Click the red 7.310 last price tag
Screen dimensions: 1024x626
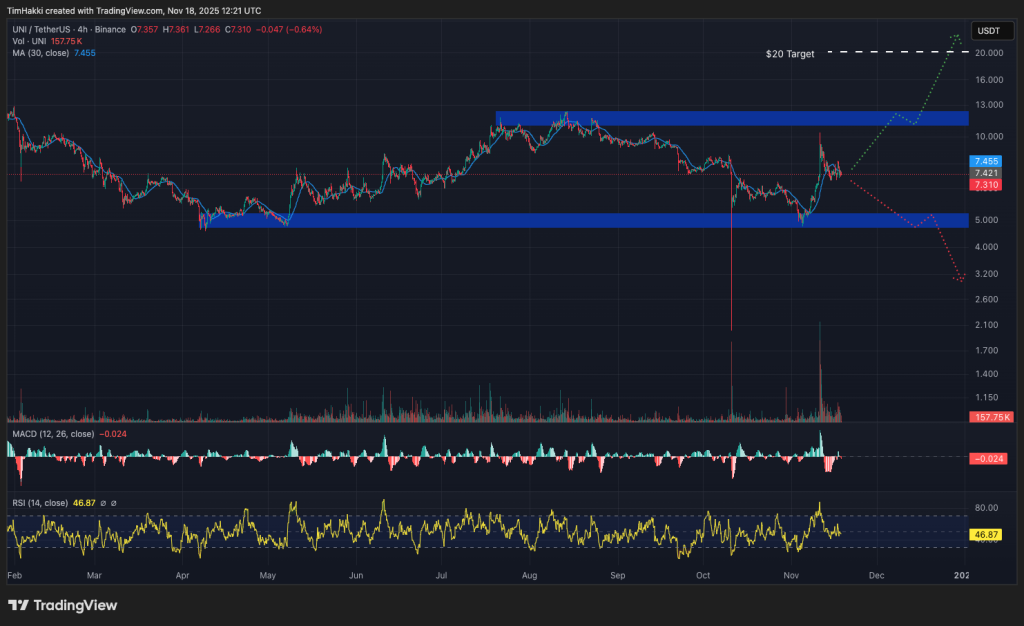pos(984,184)
